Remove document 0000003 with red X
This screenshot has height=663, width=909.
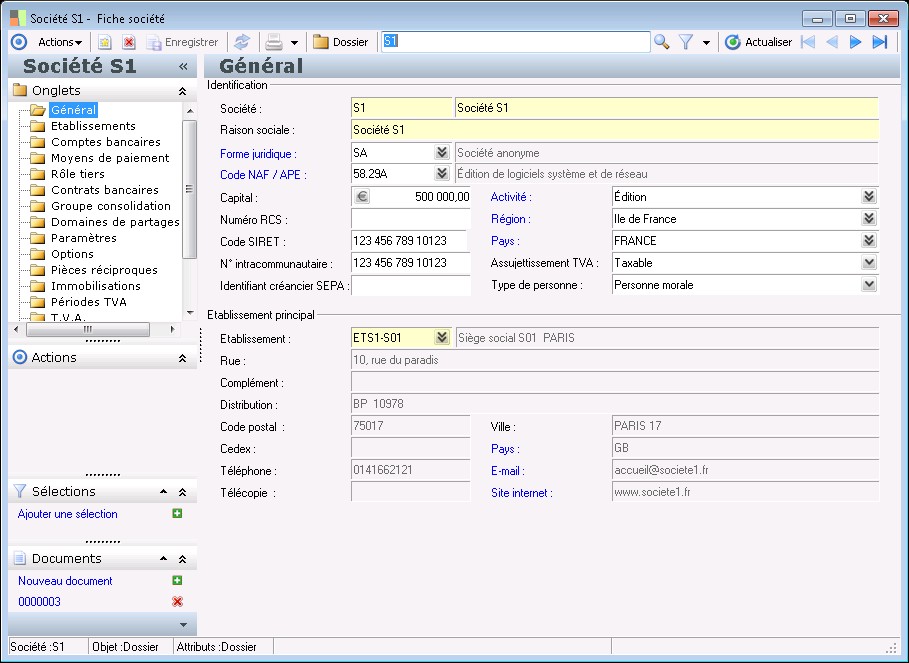(x=177, y=602)
